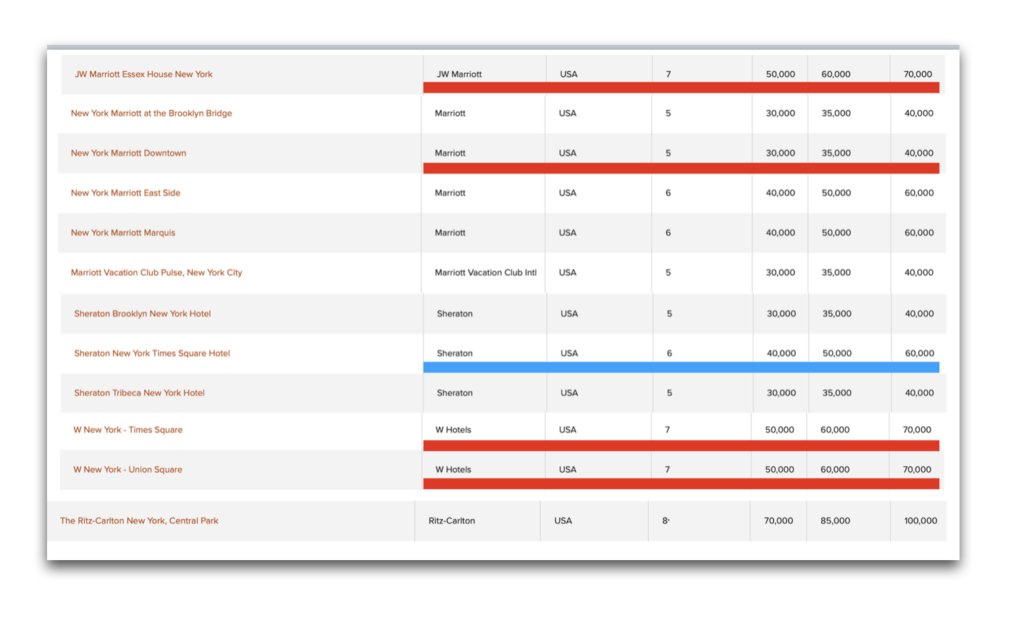
Task: Open Sheraton Brooklyn New York Hotel link
Action: (142, 314)
